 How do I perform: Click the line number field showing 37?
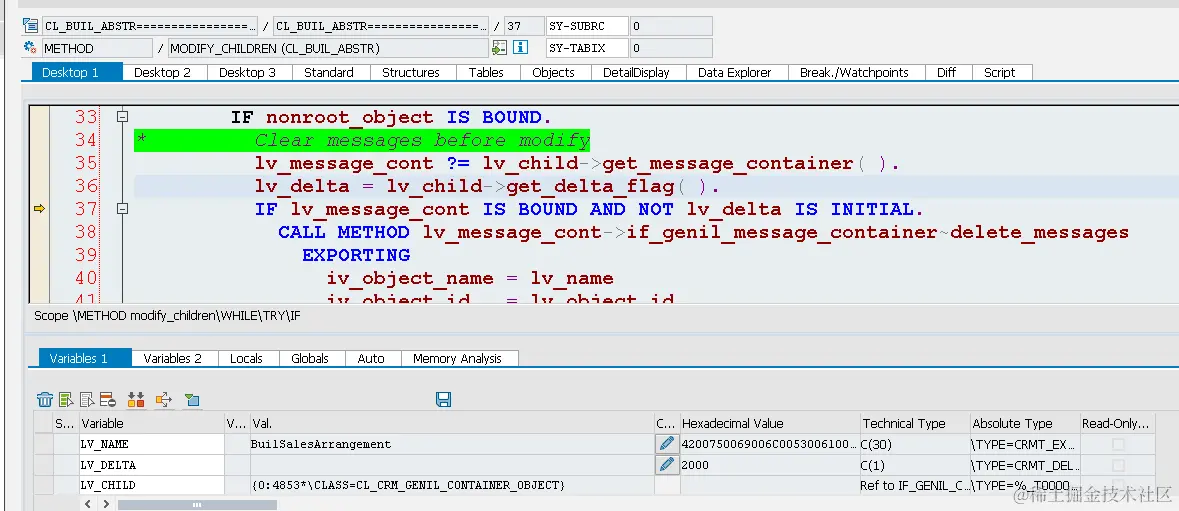point(524,26)
